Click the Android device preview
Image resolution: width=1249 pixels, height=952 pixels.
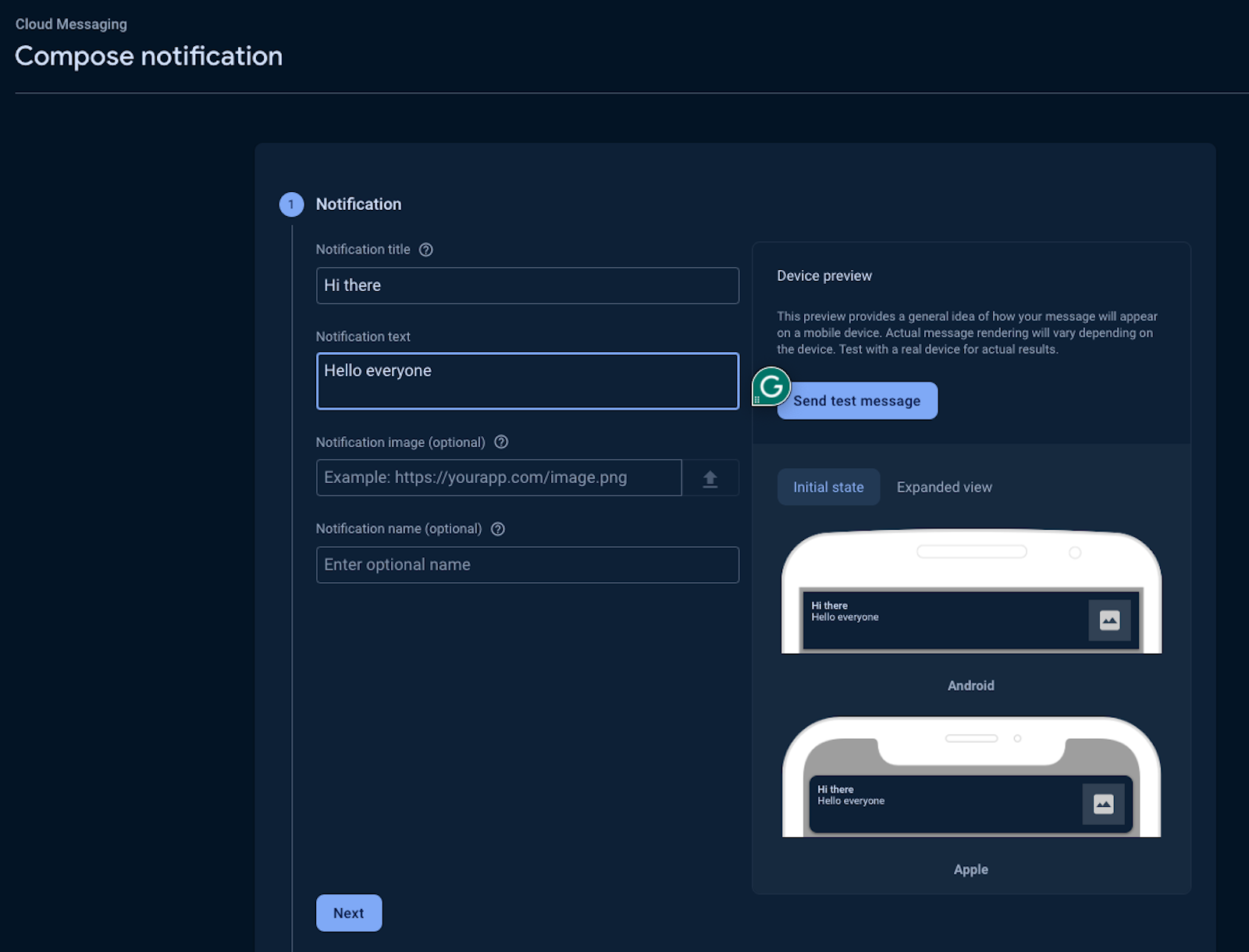(970, 593)
